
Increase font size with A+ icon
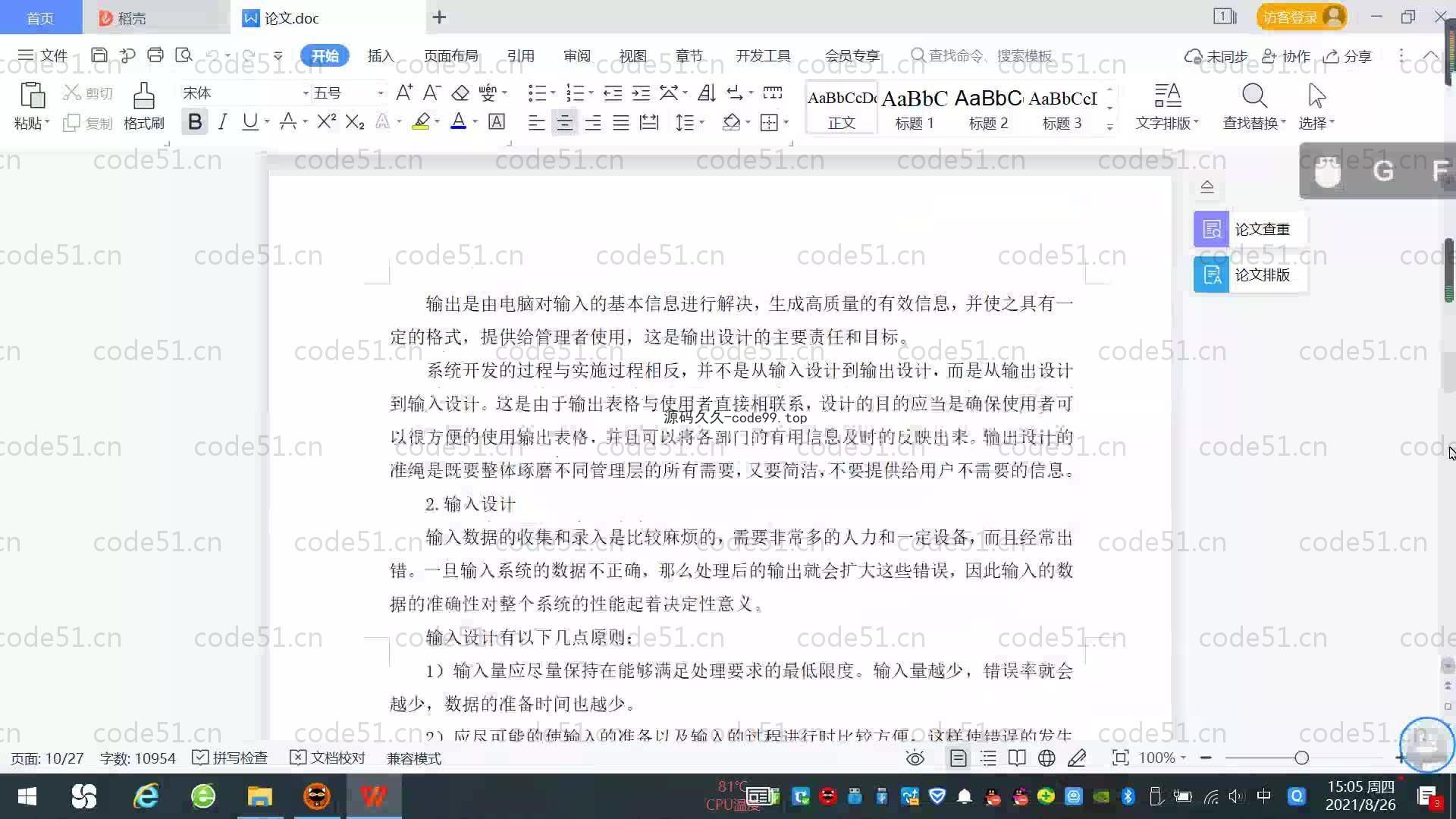[x=404, y=93]
